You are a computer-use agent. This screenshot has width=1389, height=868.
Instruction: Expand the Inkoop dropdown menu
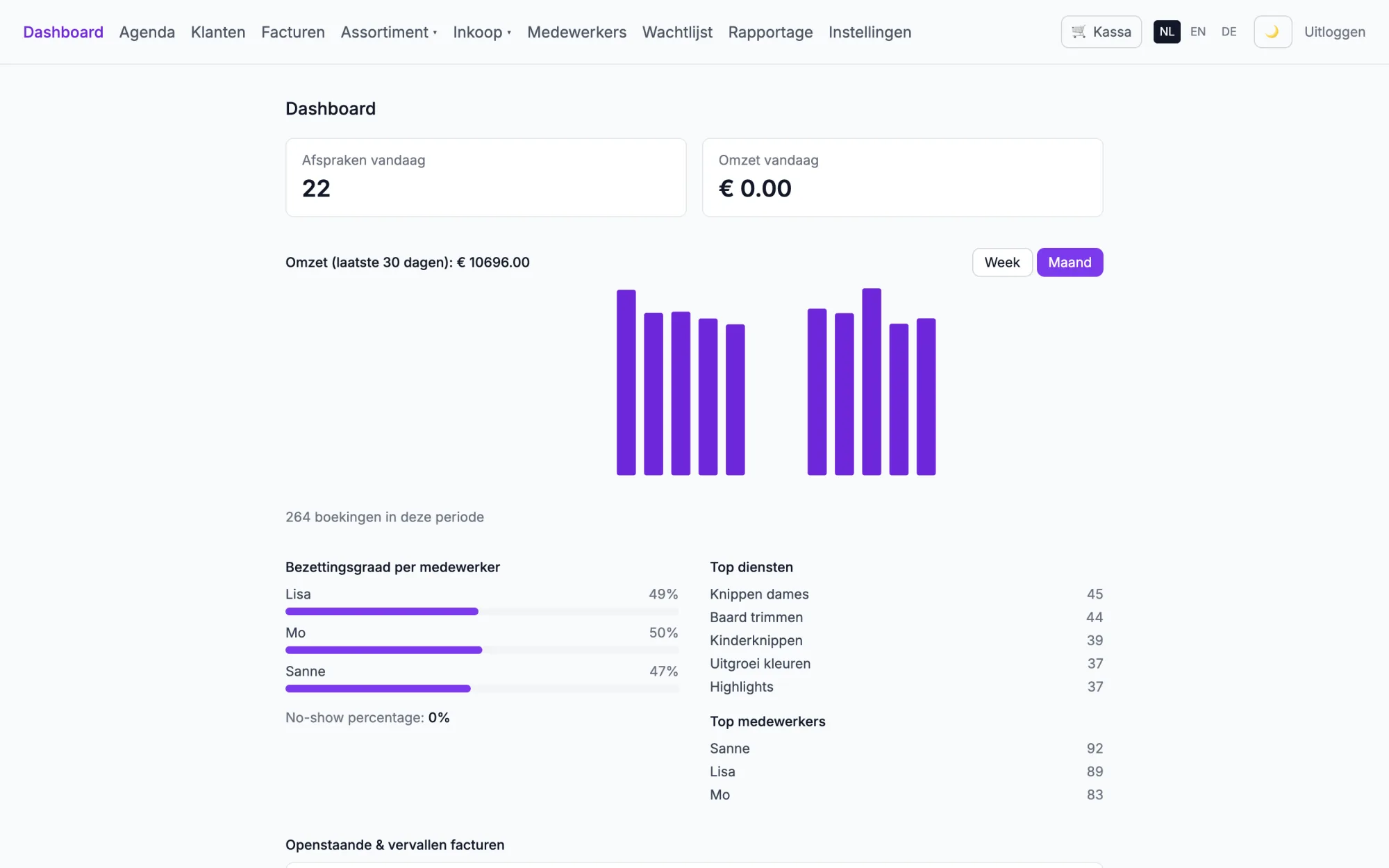coord(482,32)
